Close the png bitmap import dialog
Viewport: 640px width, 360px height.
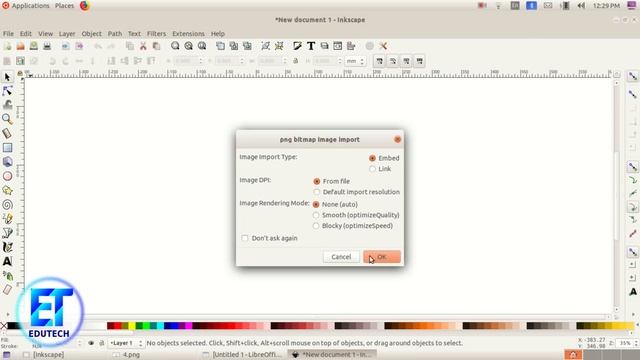[398, 140]
